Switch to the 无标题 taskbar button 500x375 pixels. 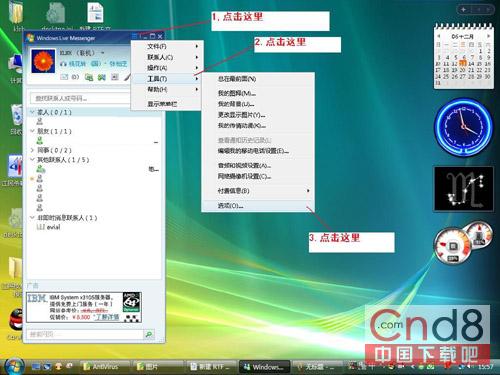coord(317,367)
